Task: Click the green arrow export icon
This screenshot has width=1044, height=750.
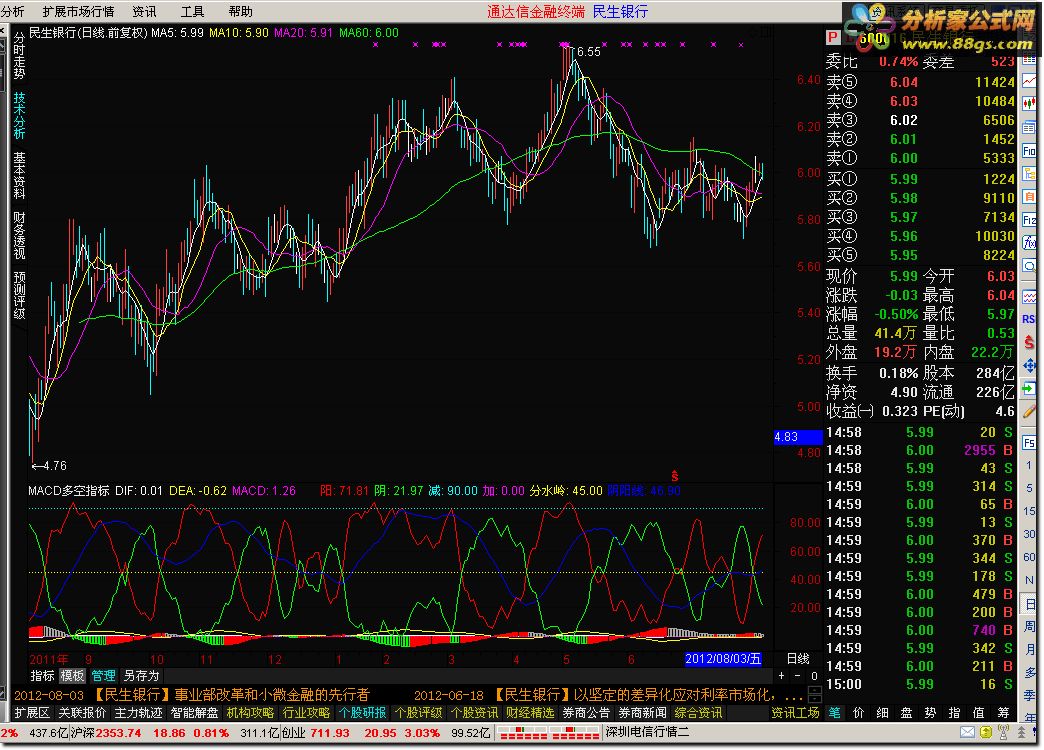Action: tap(1029, 388)
